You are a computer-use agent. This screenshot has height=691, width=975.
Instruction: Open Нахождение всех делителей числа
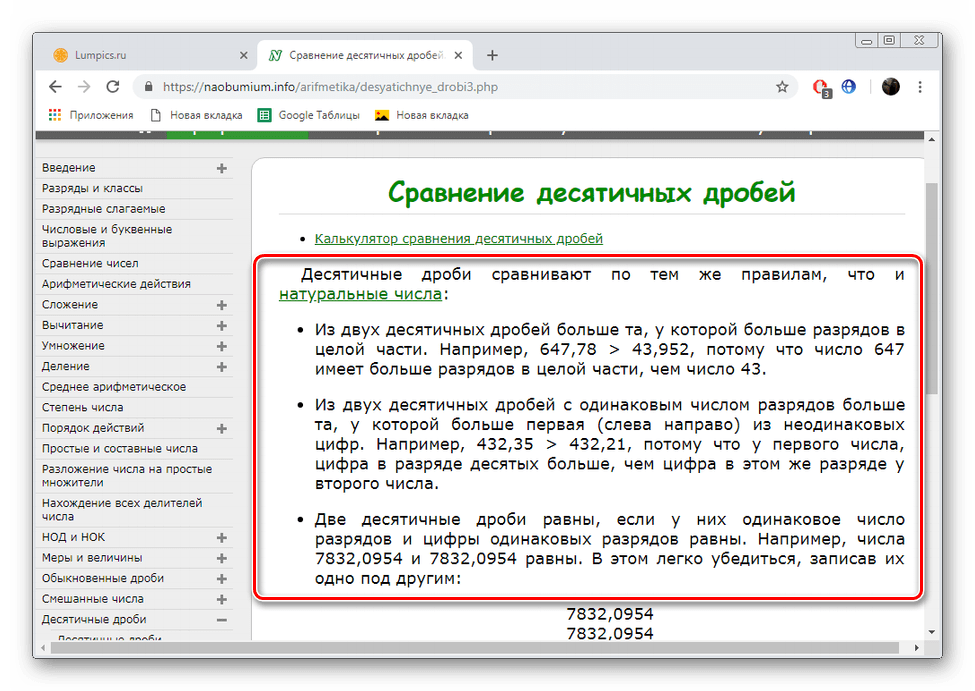pos(122,509)
